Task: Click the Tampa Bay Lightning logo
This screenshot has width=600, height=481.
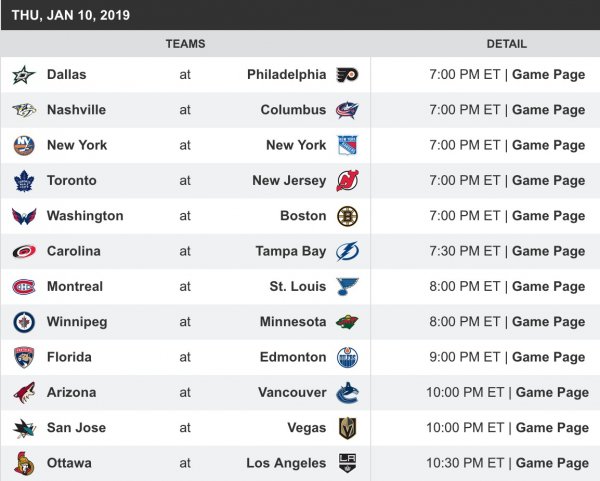Action: (347, 252)
